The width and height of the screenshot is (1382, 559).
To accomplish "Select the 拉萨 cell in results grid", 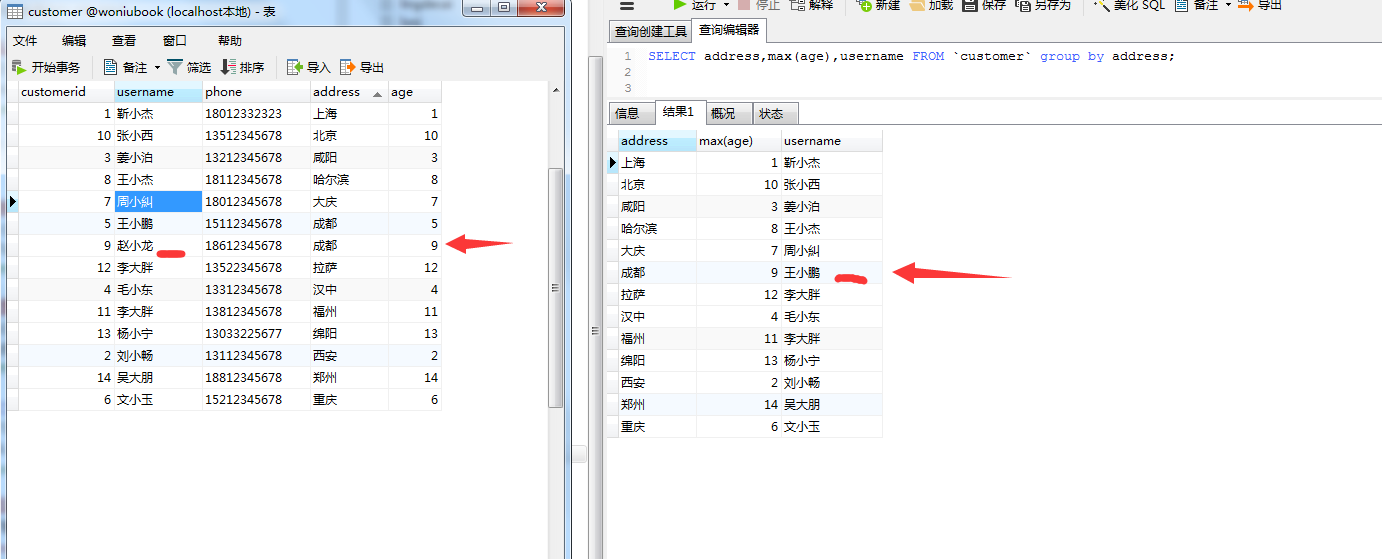I will 657,295.
